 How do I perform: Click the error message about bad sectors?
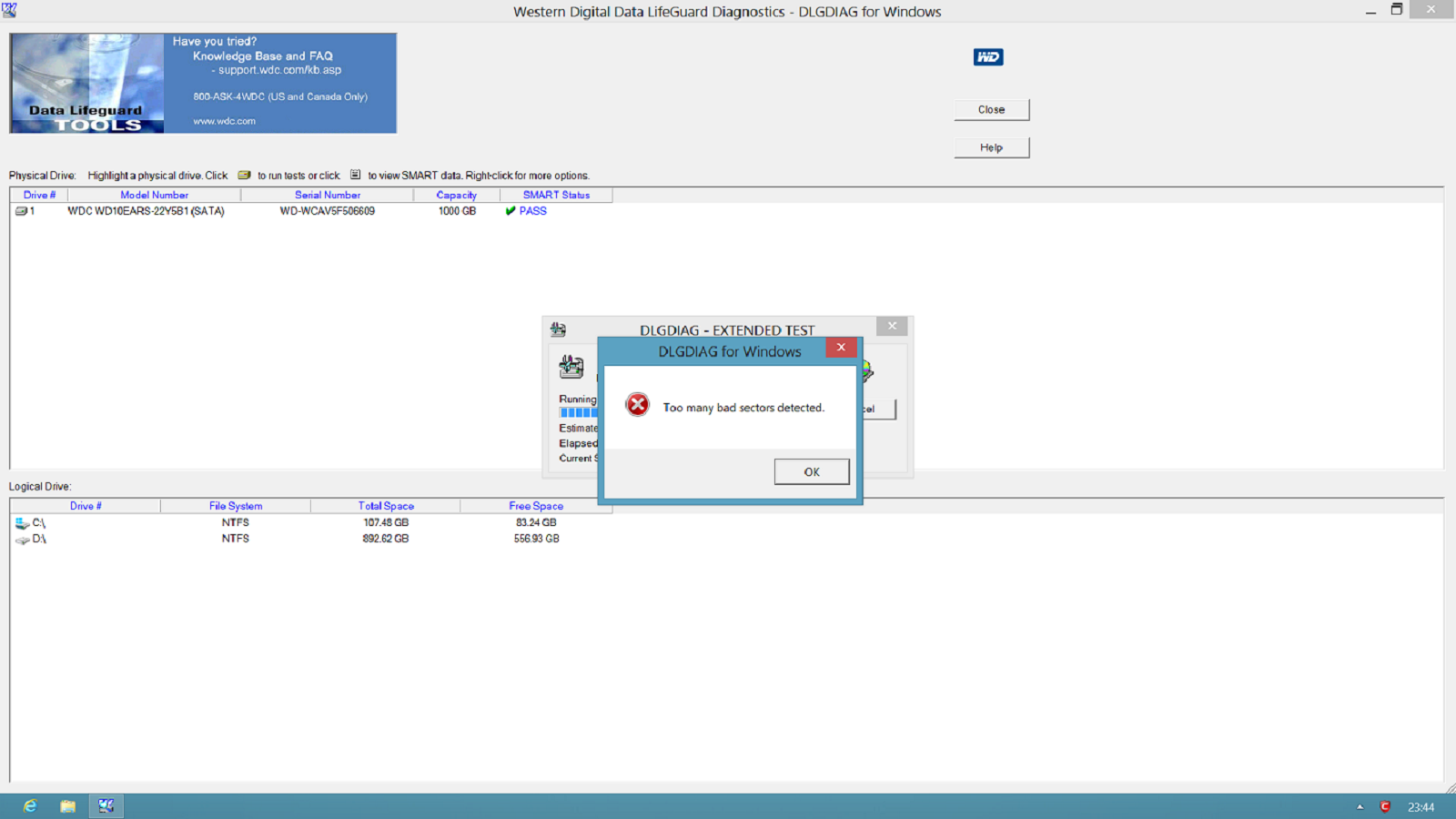pos(743,408)
